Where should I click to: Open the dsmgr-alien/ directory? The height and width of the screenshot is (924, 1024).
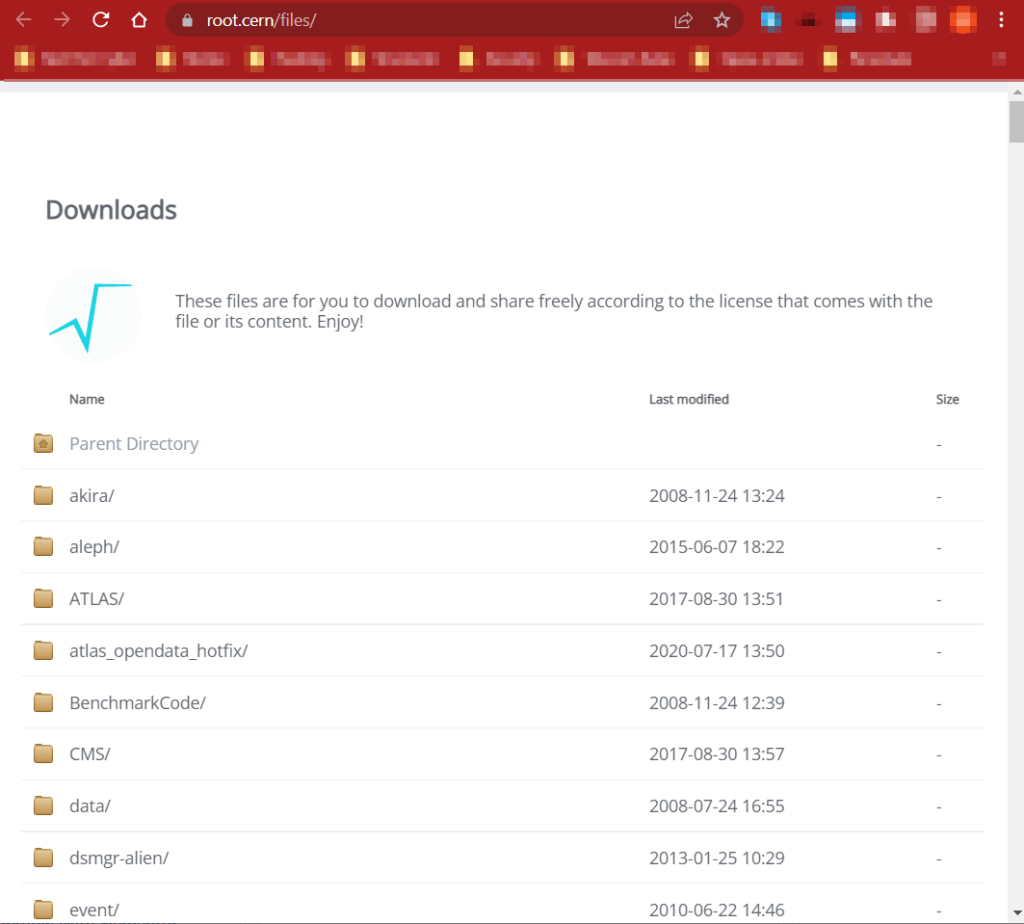click(x=119, y=858)
